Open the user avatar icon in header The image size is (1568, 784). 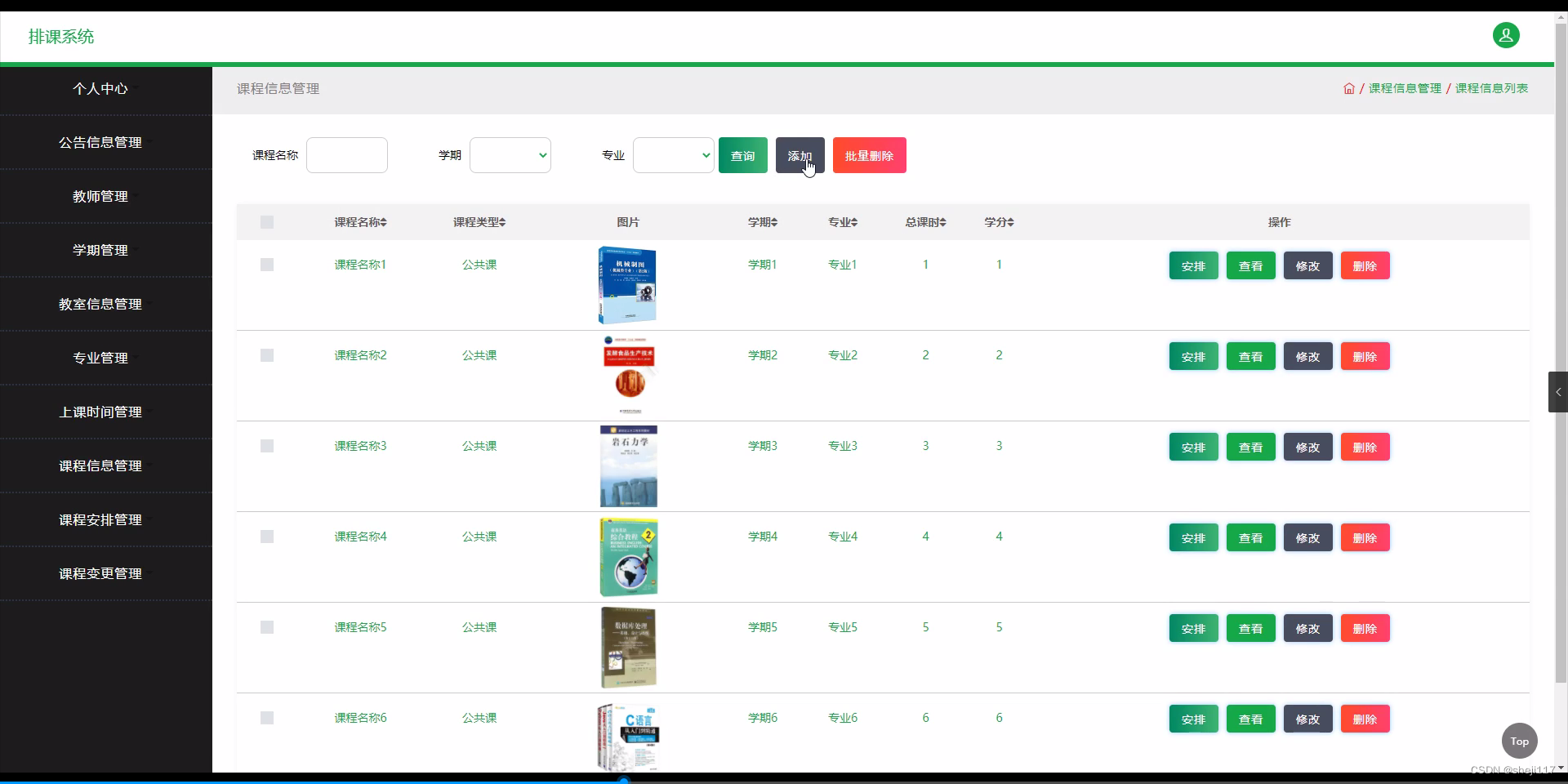pos(1506,35)
